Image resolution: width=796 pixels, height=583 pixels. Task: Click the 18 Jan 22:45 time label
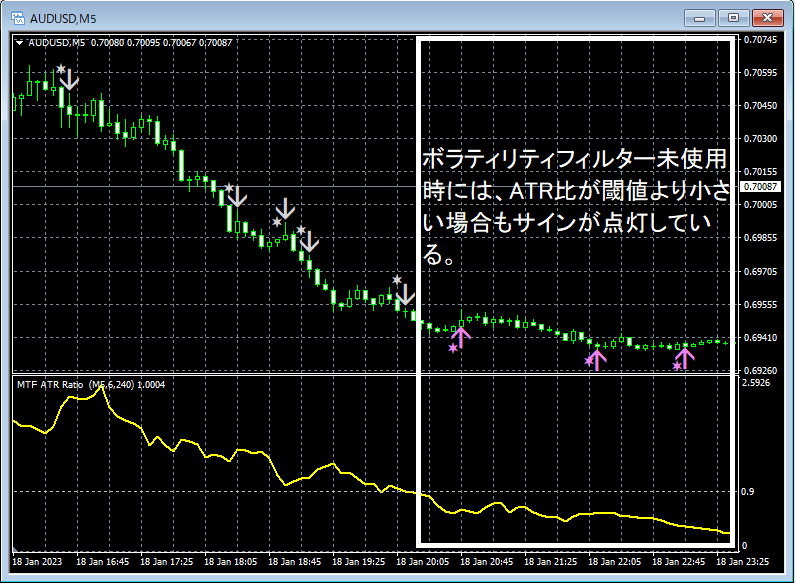(x=678, y=562)
